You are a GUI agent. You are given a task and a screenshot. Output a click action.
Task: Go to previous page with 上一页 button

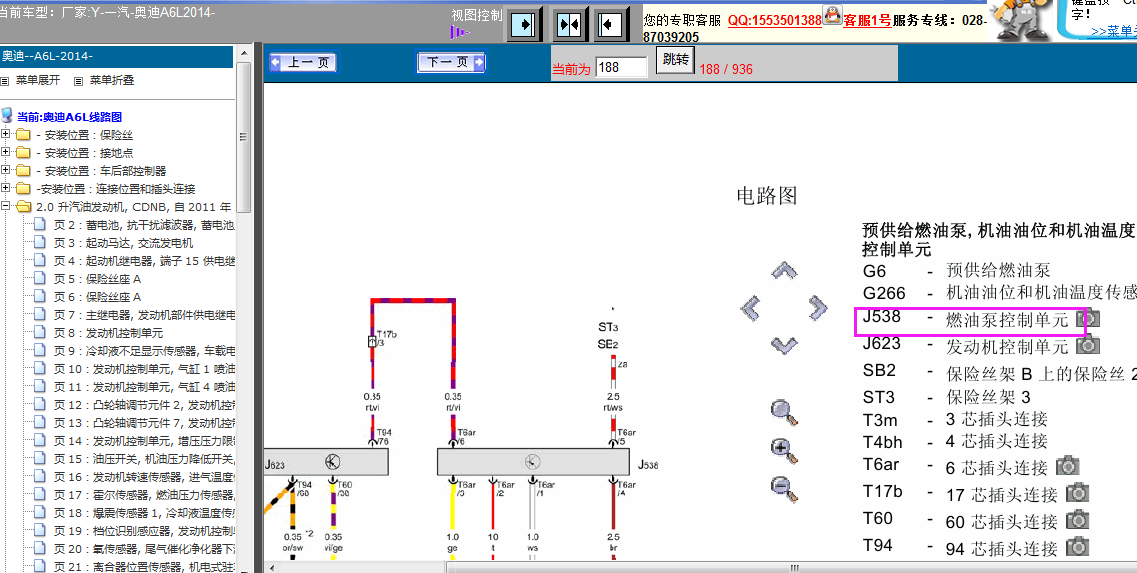[x=302, y=62]
